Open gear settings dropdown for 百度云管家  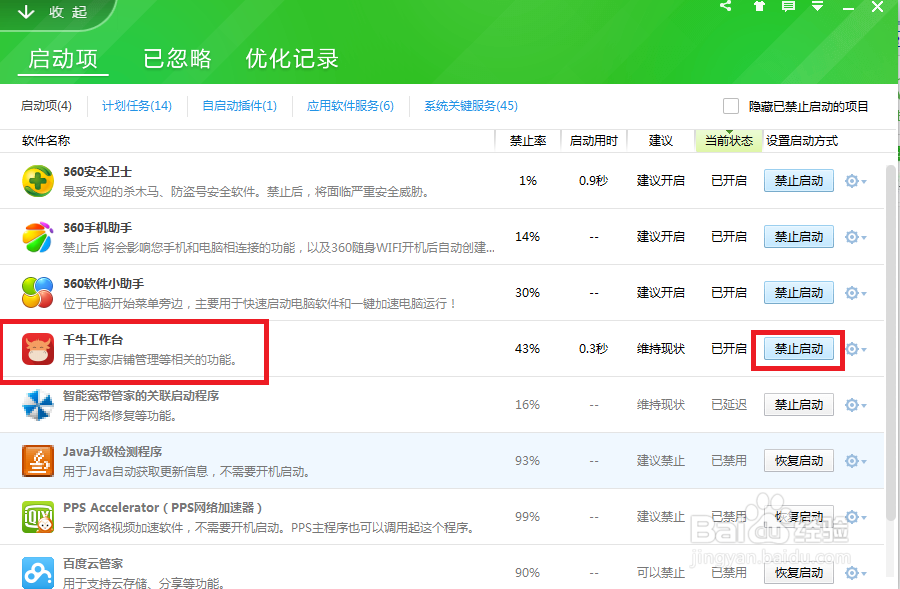pos(855,572)
